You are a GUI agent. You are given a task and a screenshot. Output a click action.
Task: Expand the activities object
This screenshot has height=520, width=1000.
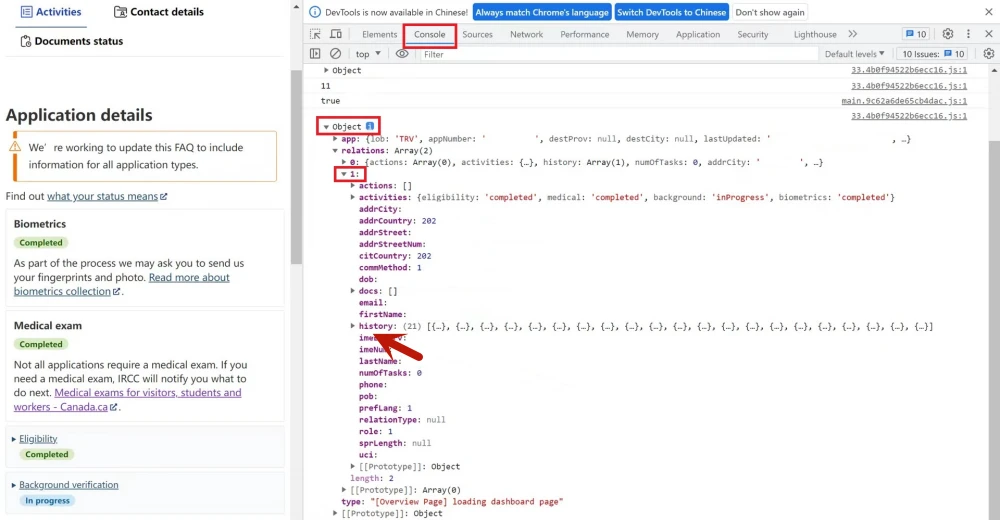(x=353, y=197)
